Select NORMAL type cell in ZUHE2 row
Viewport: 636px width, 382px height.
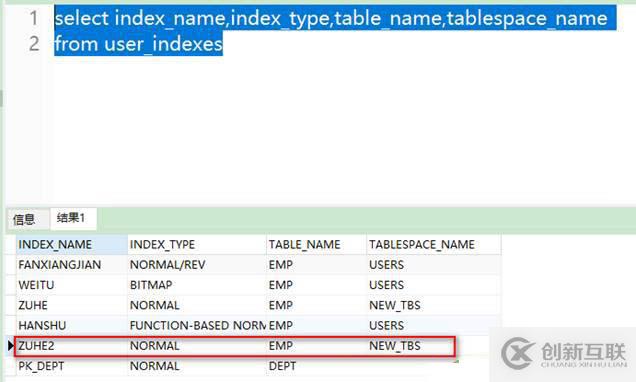197,346
